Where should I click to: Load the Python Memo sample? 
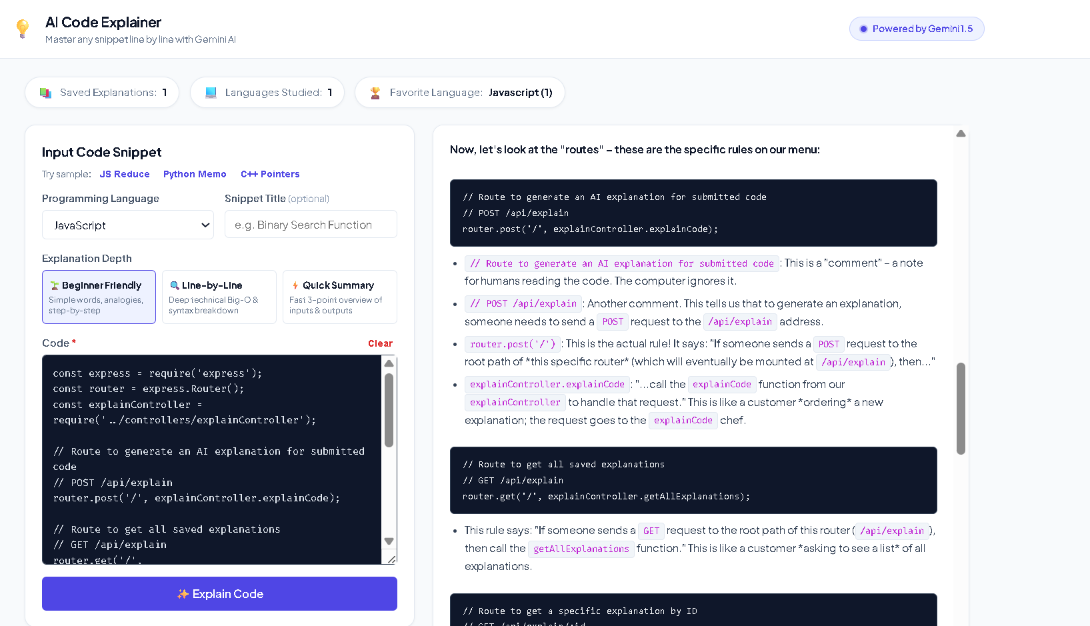pyautogui.click(x=195, y=174)
